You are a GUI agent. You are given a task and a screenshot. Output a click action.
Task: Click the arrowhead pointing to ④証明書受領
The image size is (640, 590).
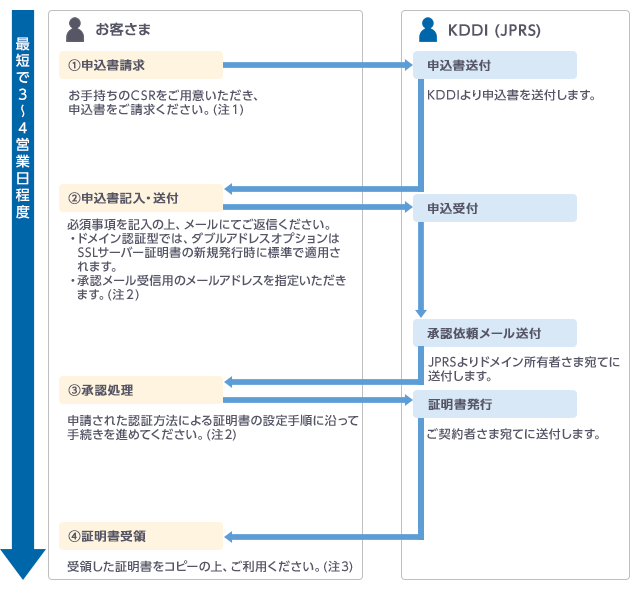coord(229,535)
